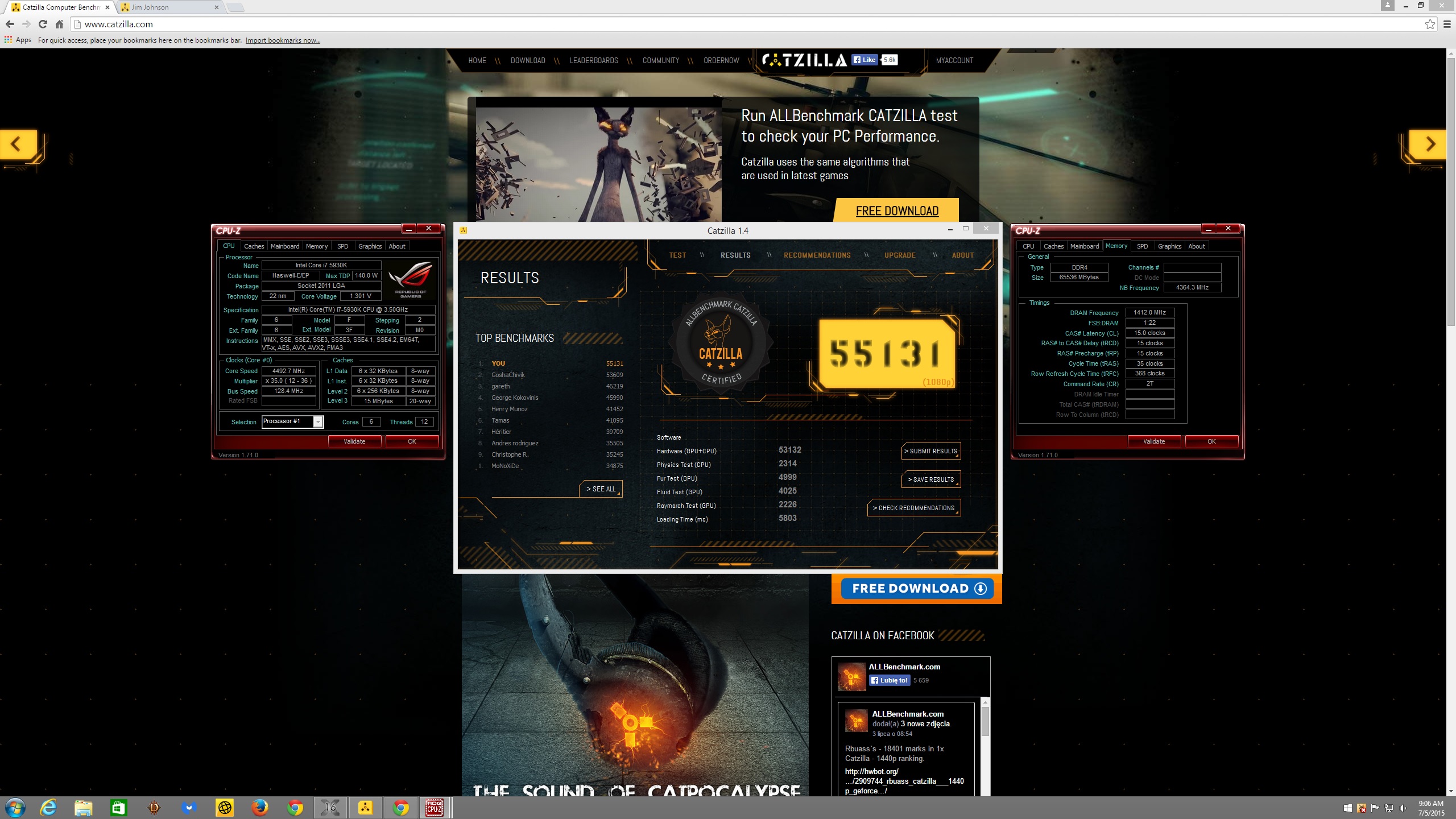Click Lubię to Facebook like button
Screen dimensions: 1456x819
pyautogui.click(x=890, y=680)
